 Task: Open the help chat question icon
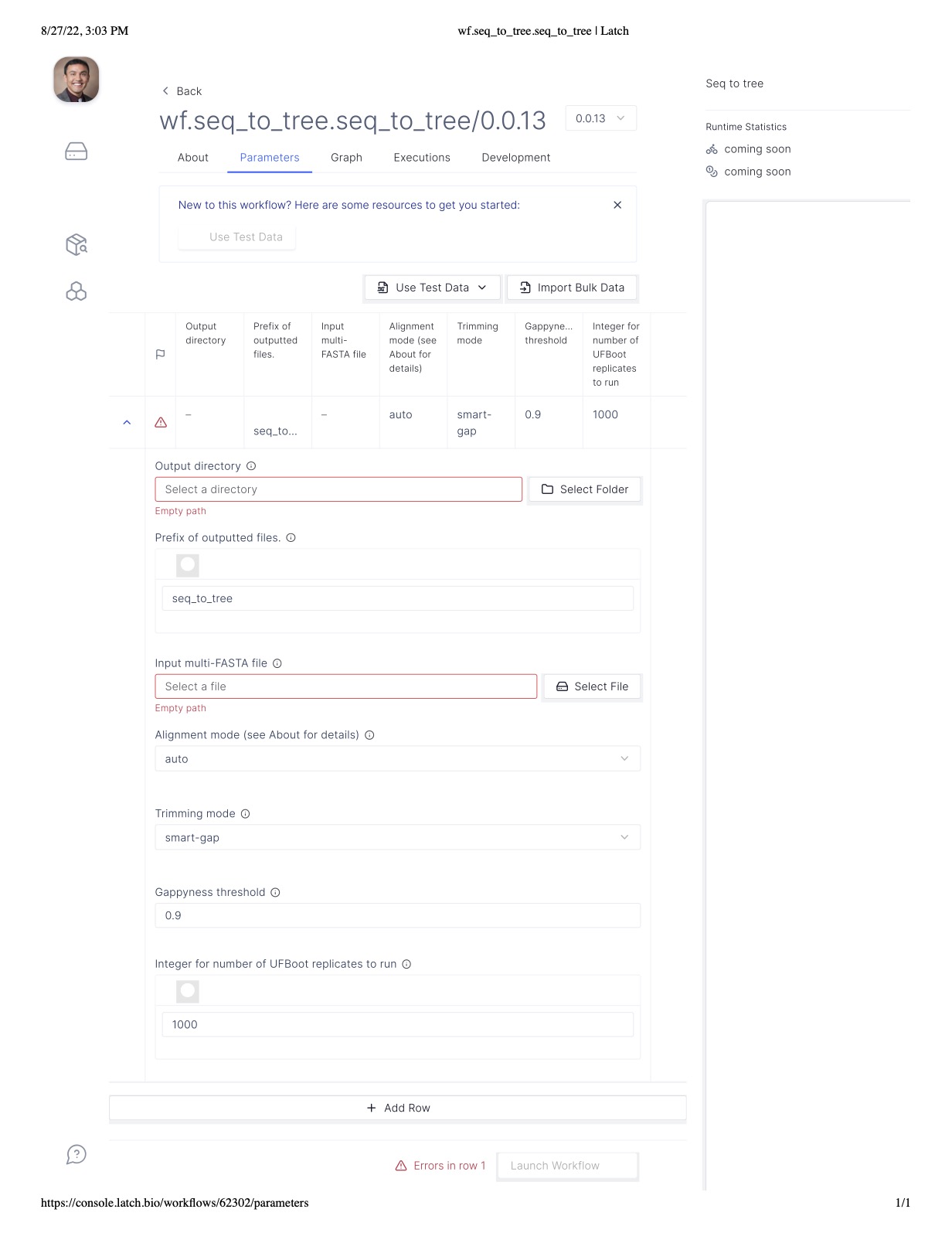click(76, 1154)
